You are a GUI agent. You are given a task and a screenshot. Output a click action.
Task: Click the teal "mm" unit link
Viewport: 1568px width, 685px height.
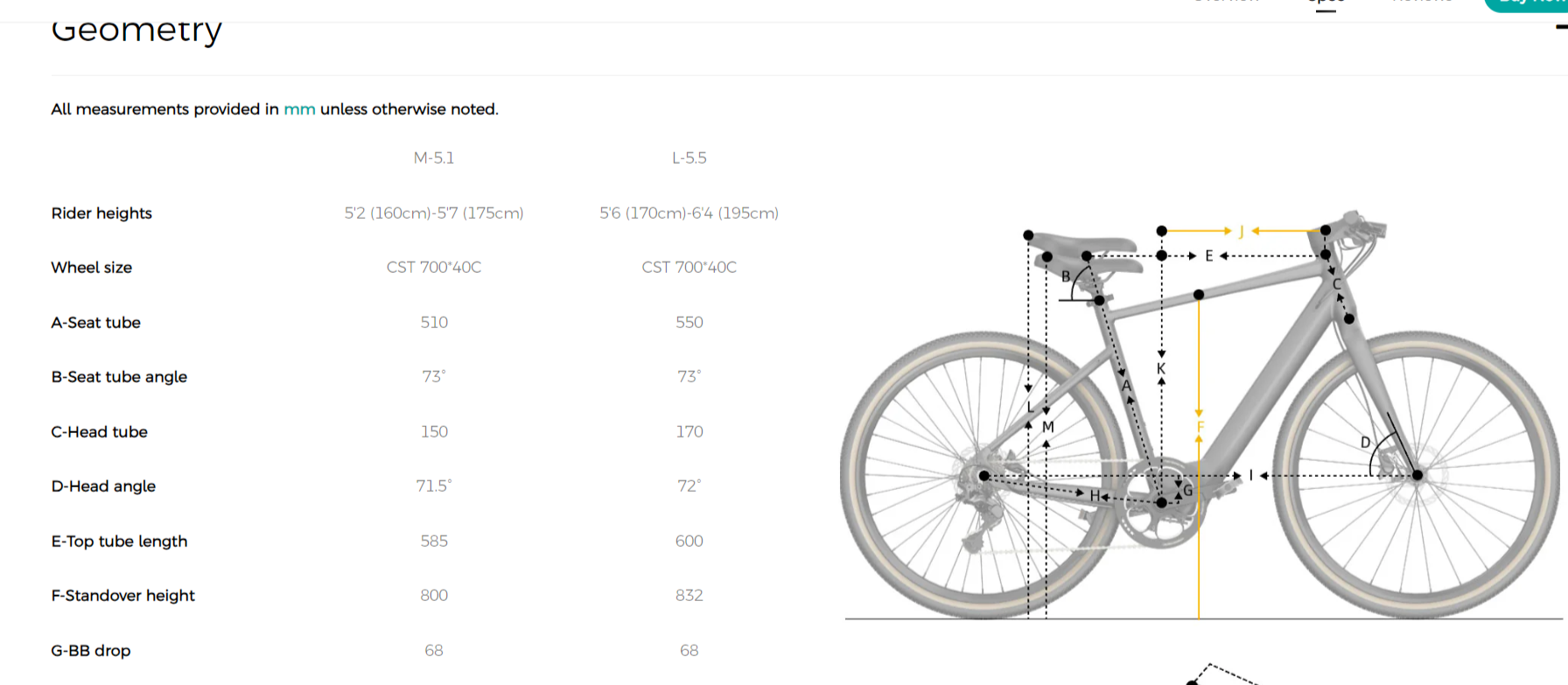(299, 109)
